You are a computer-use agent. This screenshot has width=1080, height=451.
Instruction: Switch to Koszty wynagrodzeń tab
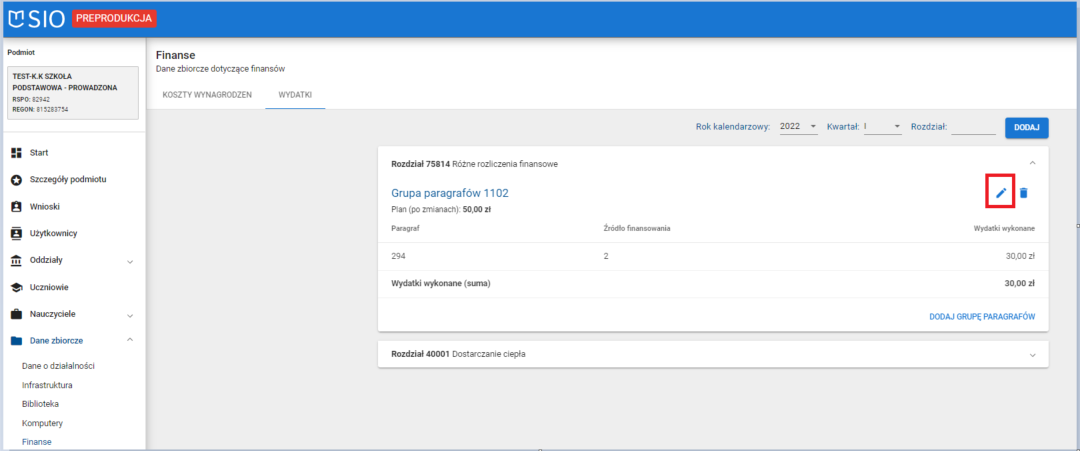coord(206,94)
